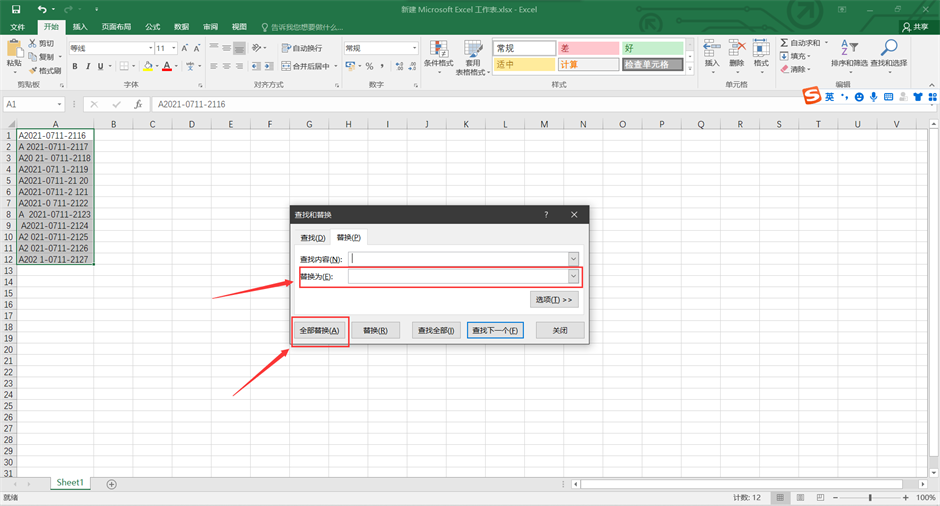Click the Replace with (替换为) input field
The height and width of the screenshot is (506, 940).
point(457,277)
